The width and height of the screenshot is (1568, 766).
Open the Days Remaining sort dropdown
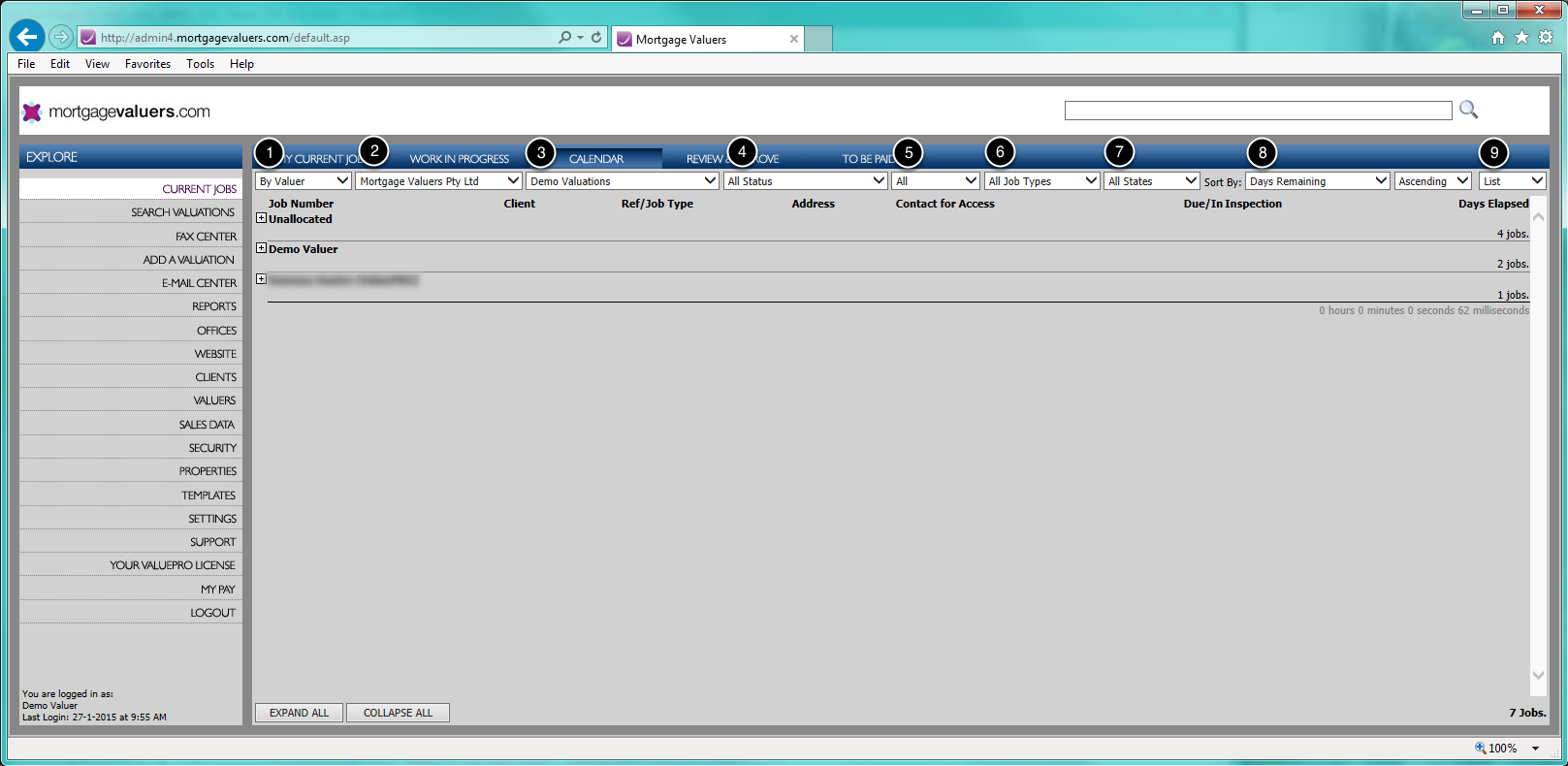click(1318, 181)
